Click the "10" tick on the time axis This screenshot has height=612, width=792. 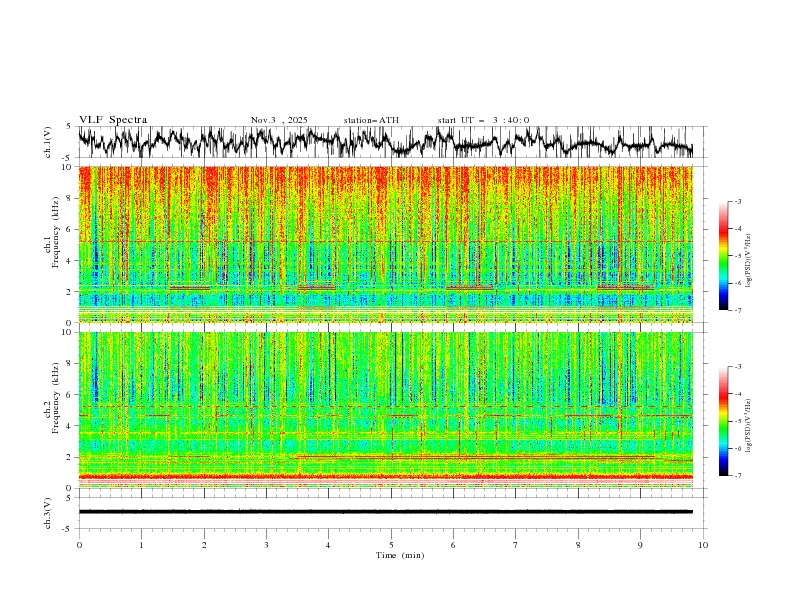pyautogui.click(x=703, y=545)
